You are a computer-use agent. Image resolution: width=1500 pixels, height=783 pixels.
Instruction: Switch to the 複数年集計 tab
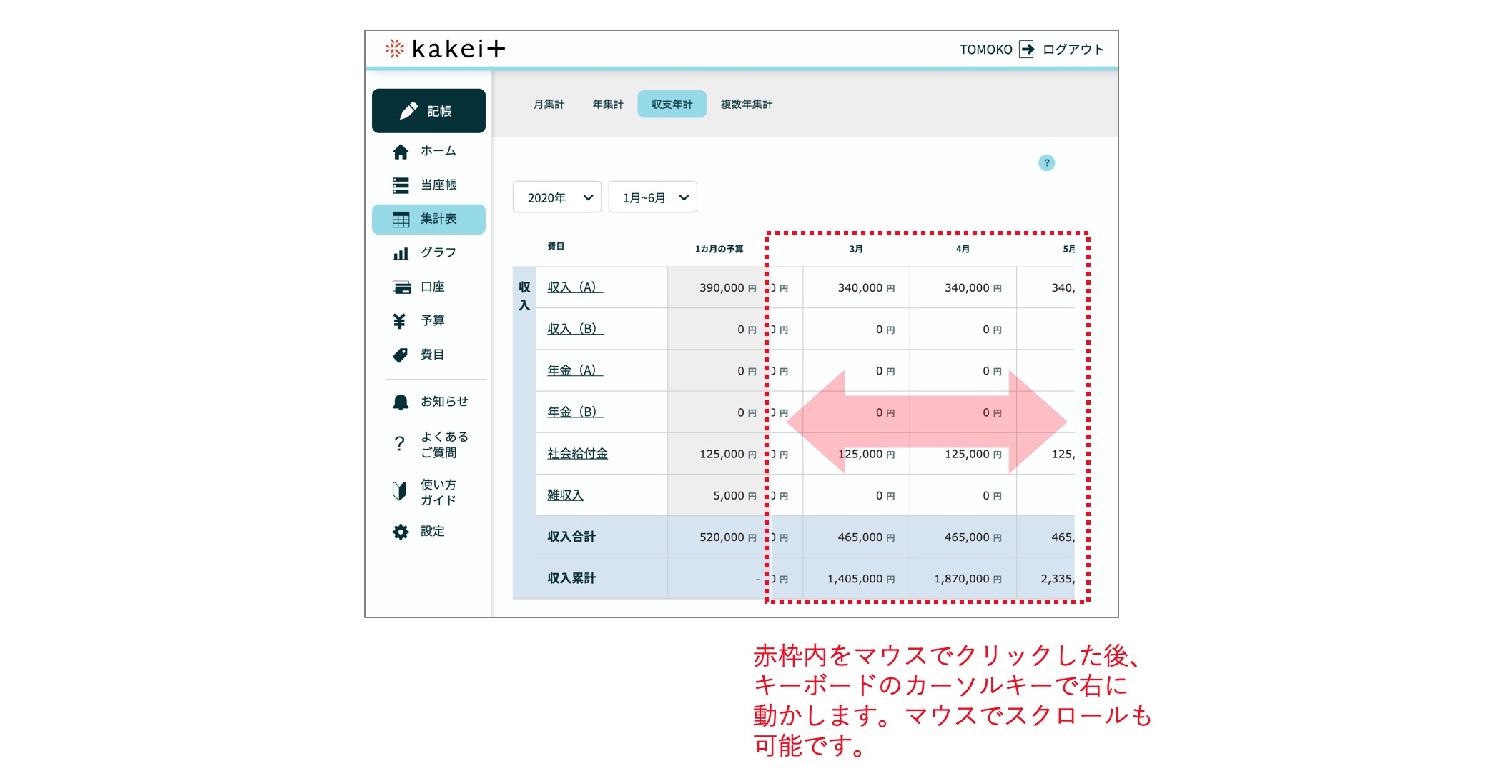point(746,105)
